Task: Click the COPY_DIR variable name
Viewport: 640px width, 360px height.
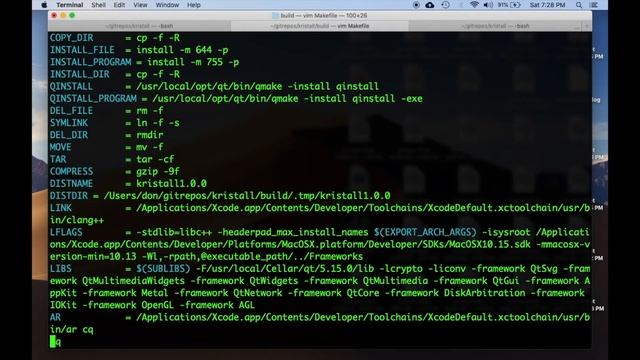Action: pos(71,38)
